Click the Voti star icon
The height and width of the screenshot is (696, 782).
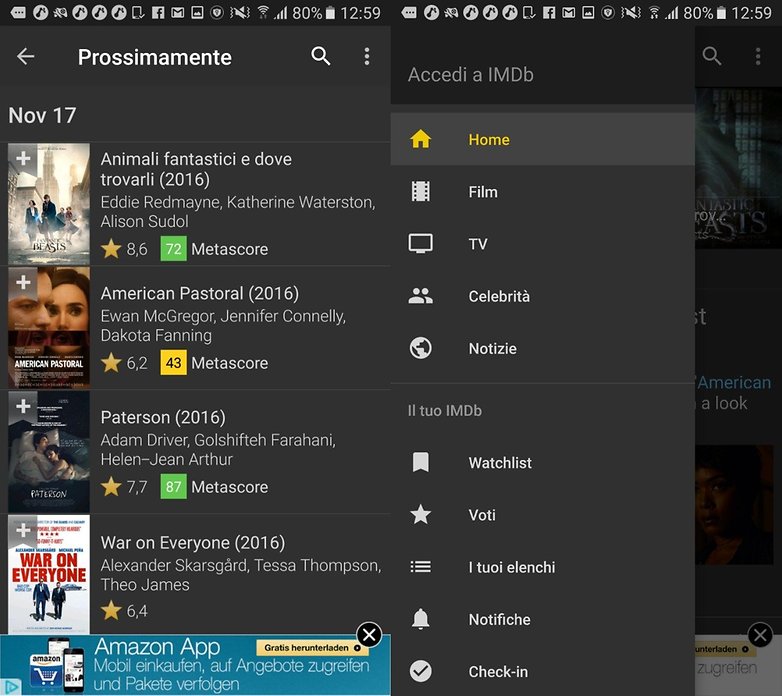coord(420,515)
